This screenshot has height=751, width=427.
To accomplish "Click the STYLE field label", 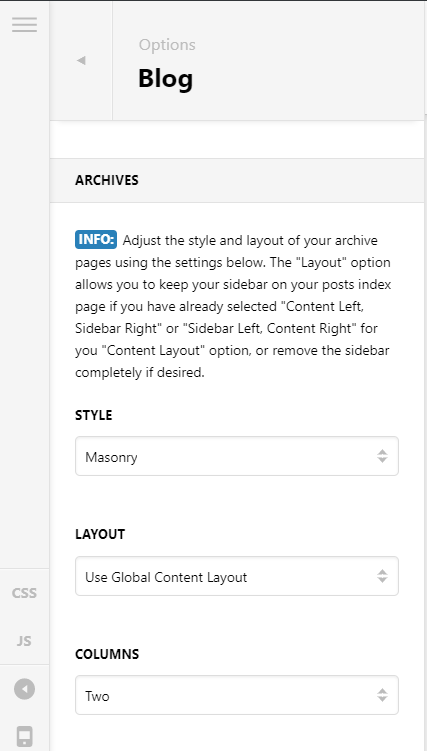I will [94, 415].
